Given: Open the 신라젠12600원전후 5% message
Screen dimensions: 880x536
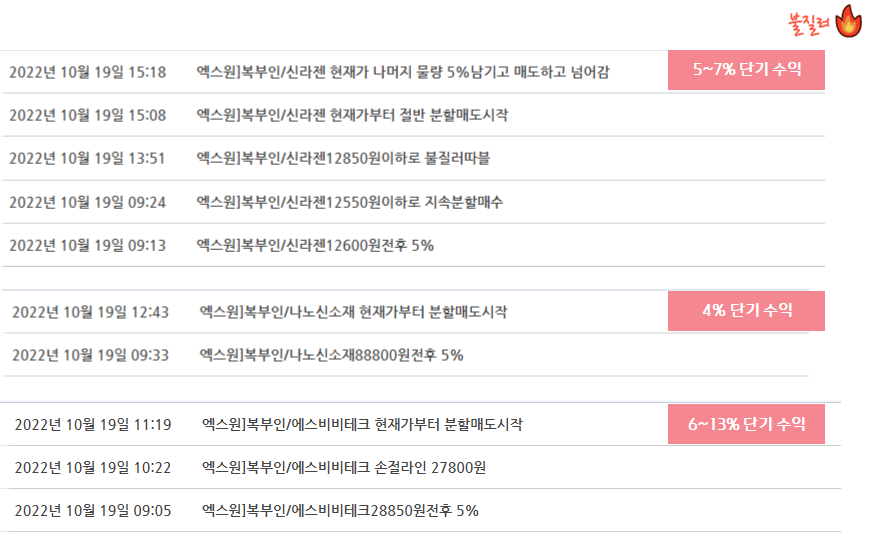Looking at the screenshot, I should pyautogui.click(x=315, y=245).
